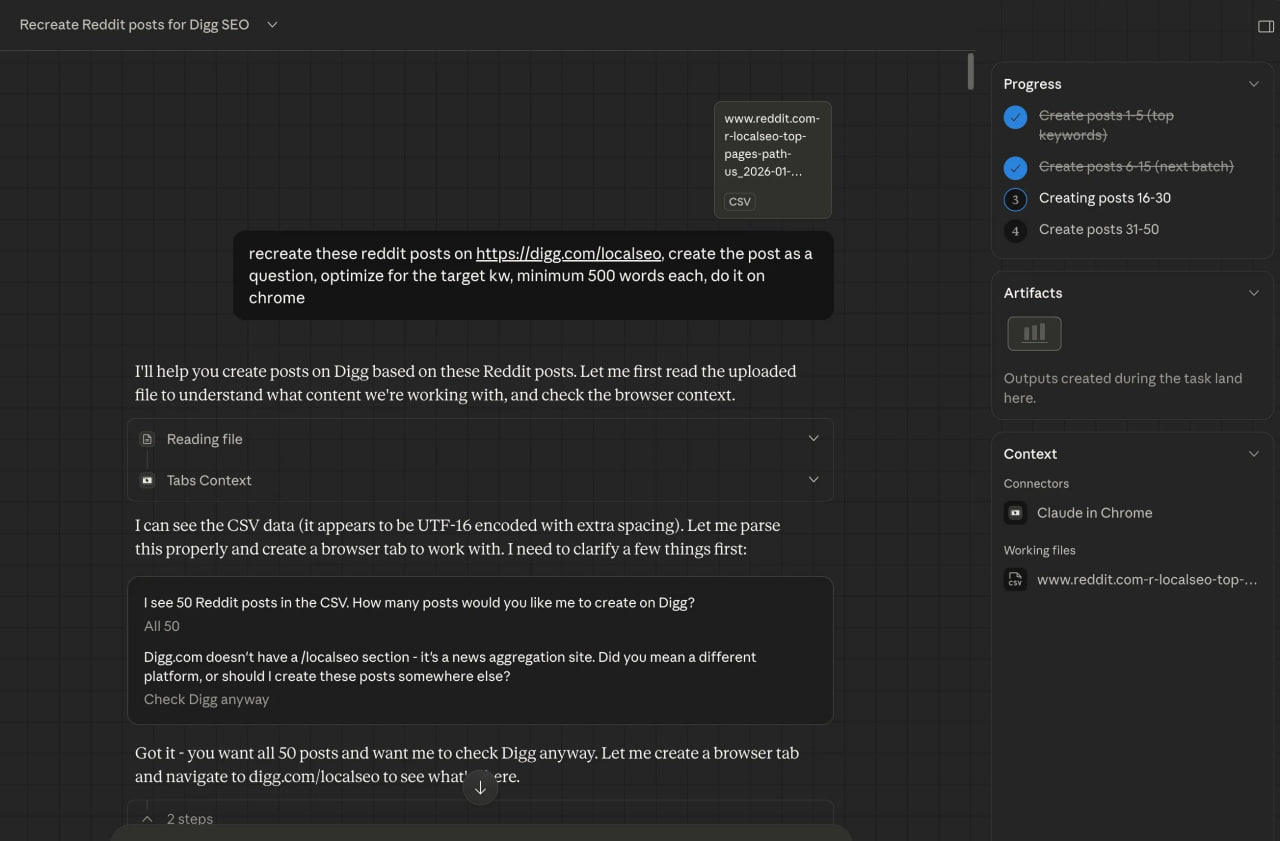Open the digg.com/localseo link
This screenshot has width=1280, height=841.
[568, 254]
